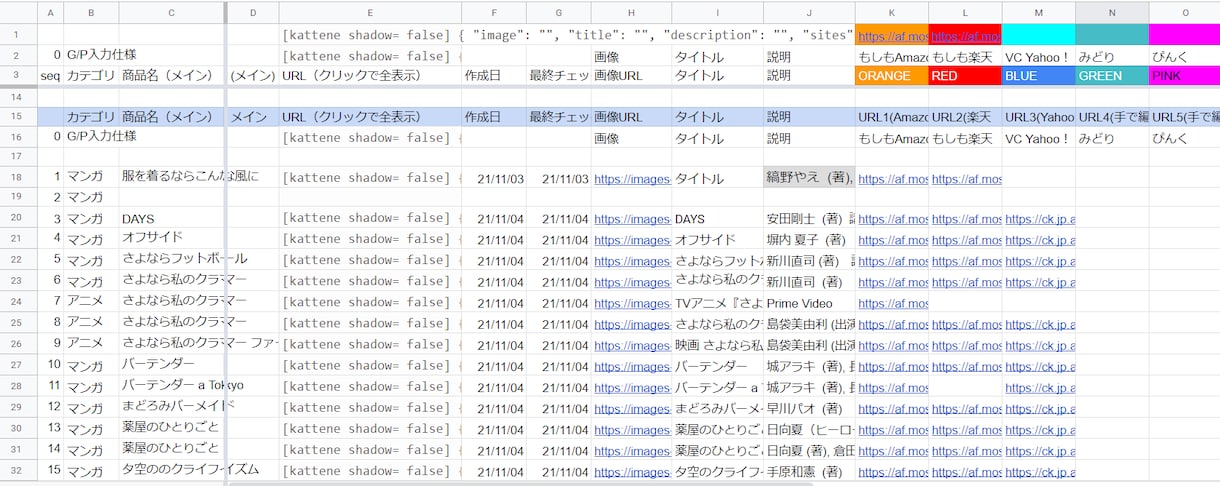This screenshot has width=1220, height=486.
Task: Select column header J
Action: pyautogui.click(x=809, y=12)
